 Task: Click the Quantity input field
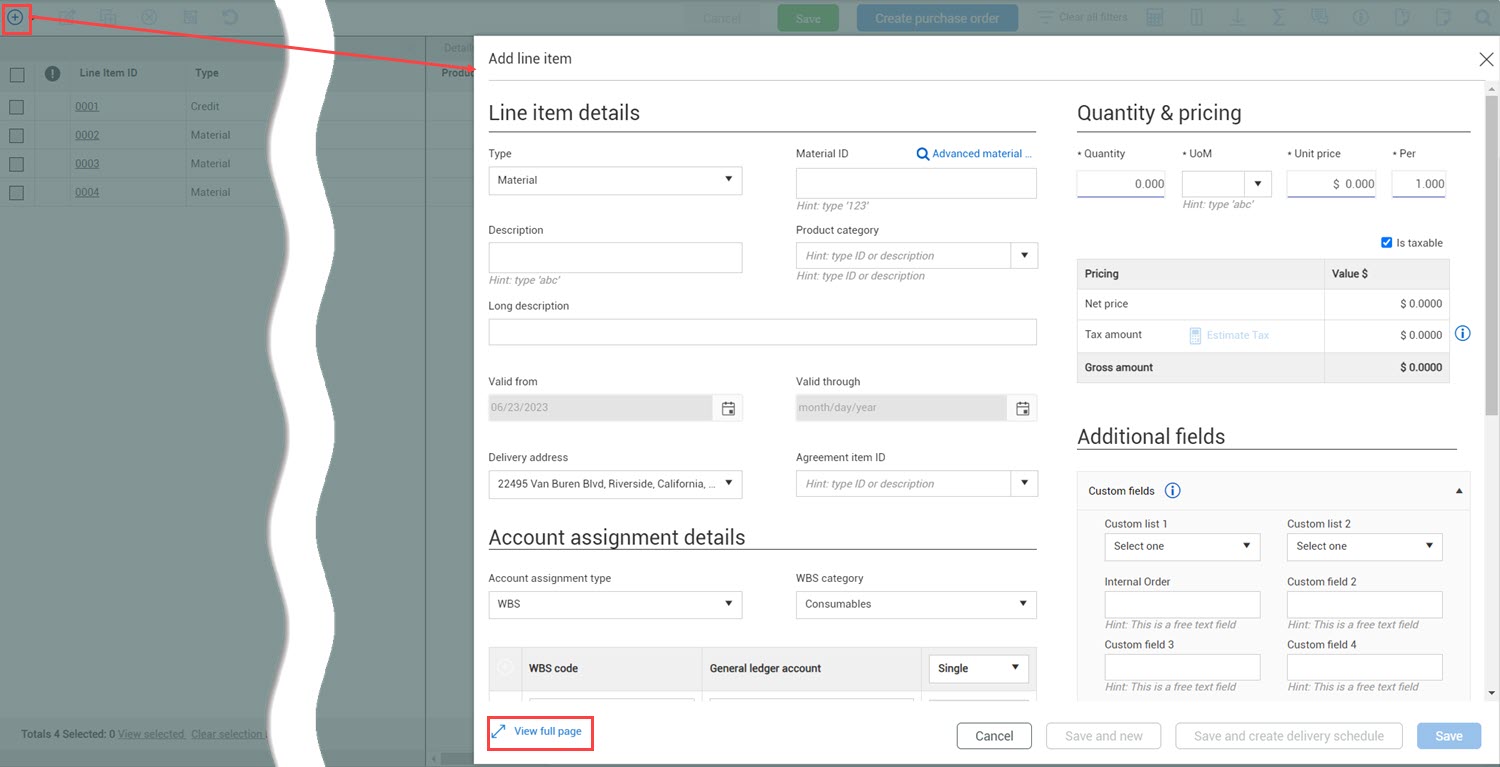(x=1121, y=183)
